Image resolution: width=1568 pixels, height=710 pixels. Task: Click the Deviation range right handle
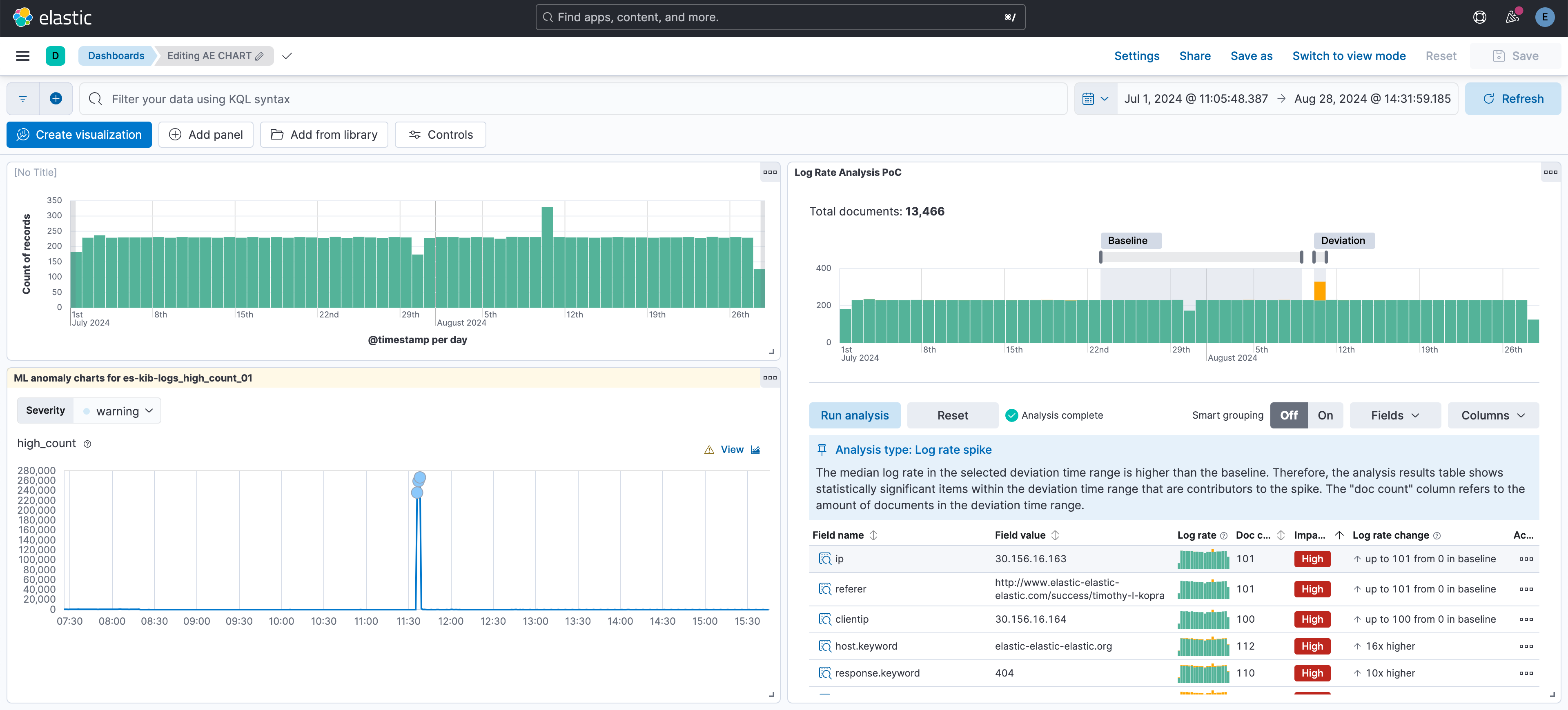point(1326,257)
